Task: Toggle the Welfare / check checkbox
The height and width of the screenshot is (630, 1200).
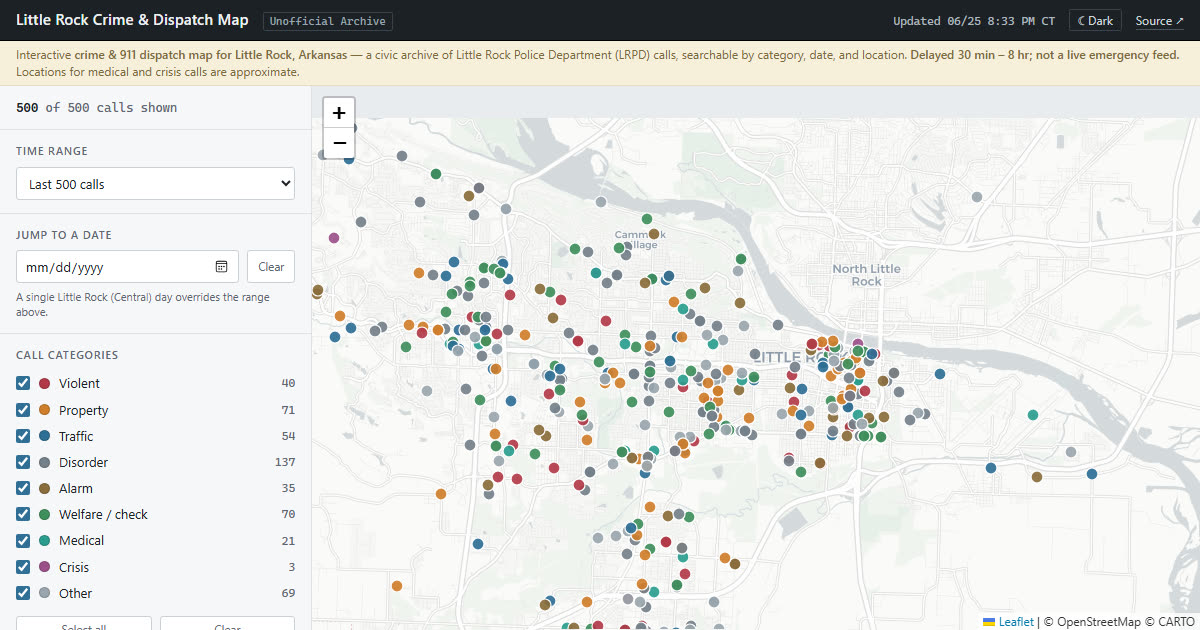Action: pos(23,514)
